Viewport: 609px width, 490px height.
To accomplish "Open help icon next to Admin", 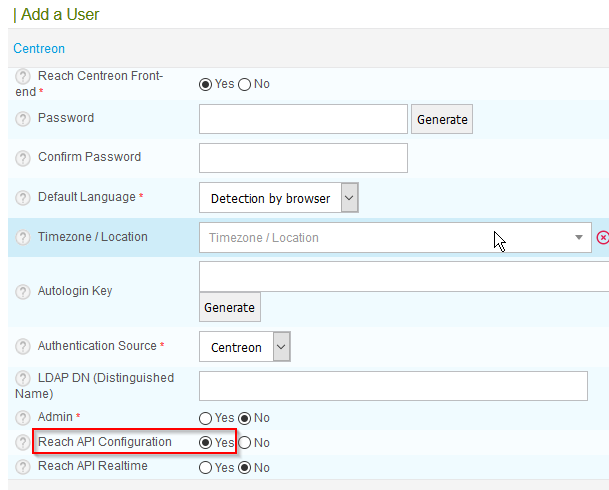I will click(23, 418).
